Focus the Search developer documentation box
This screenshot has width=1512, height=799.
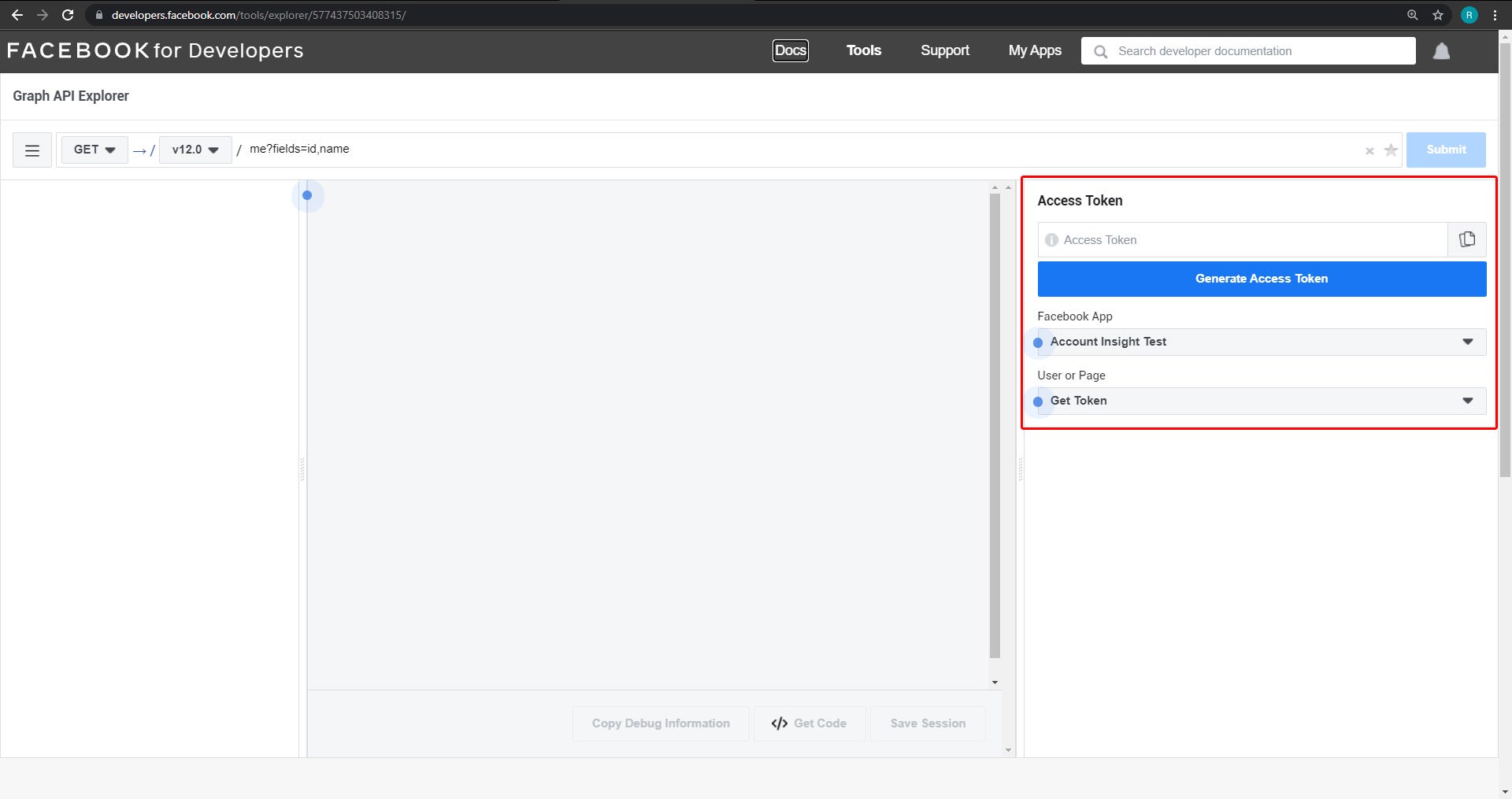(1248, 51)
